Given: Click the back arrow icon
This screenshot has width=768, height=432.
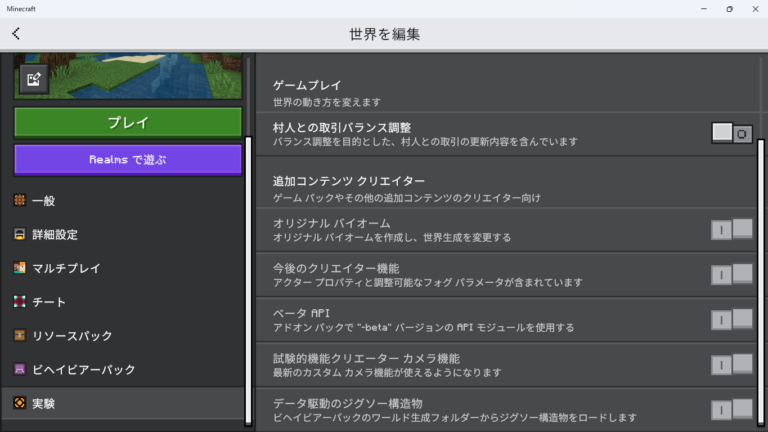Looking at the screenshot, I should pos(16,34).
